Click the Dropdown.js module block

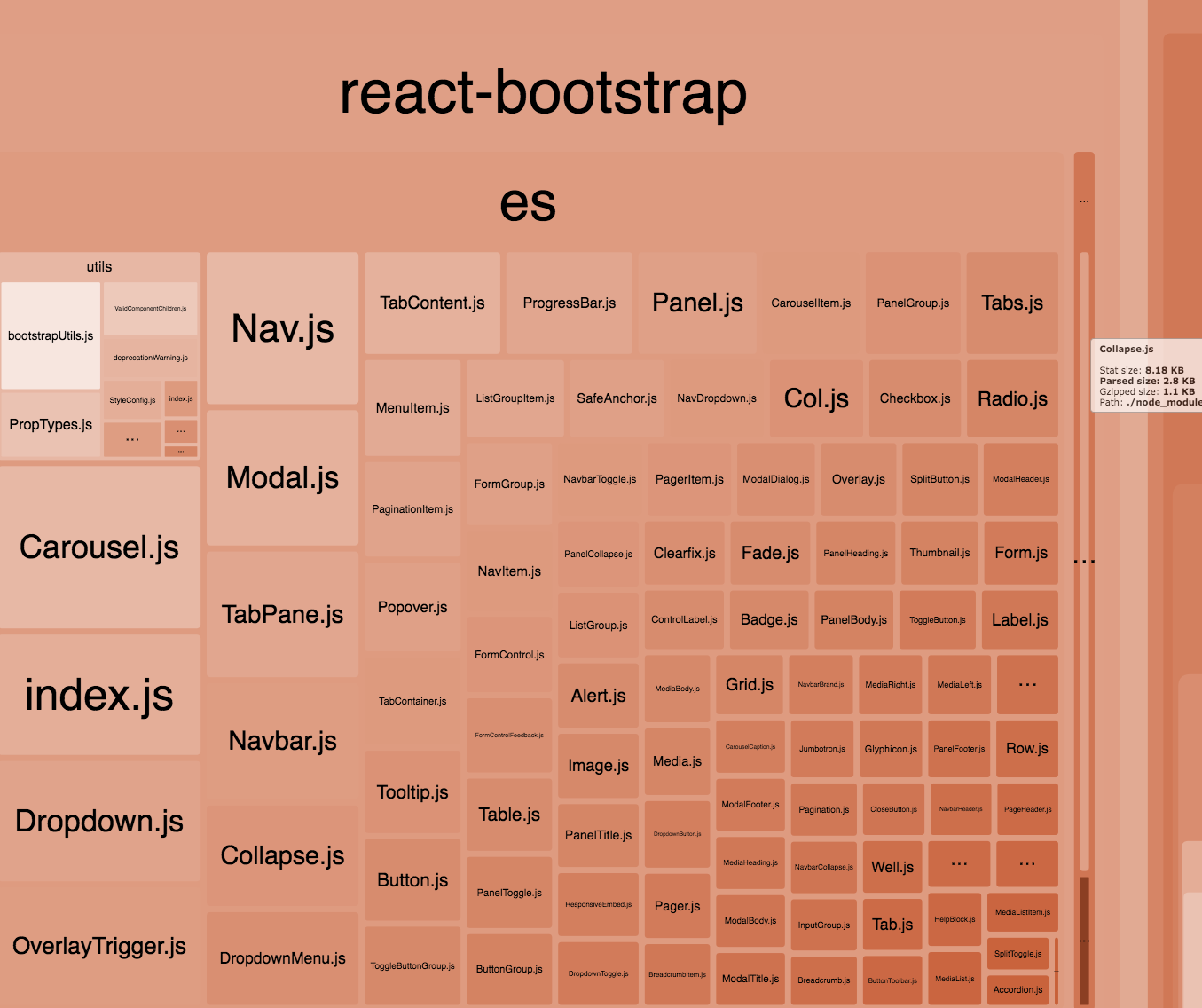tap(99, 821)
